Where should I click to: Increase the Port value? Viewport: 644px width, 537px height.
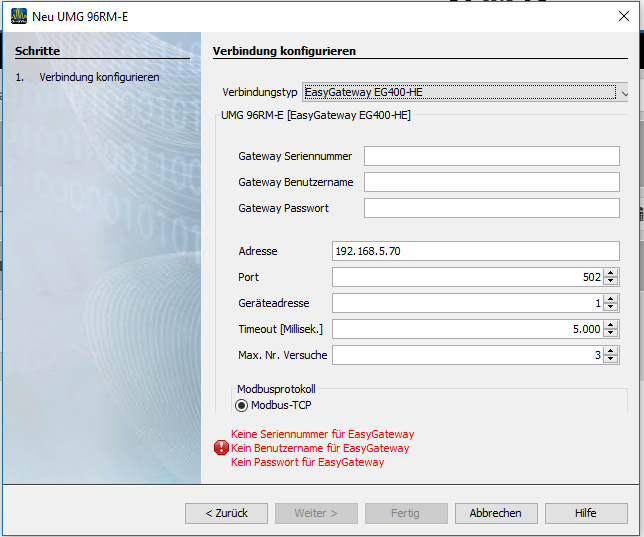tap(611, 273)
